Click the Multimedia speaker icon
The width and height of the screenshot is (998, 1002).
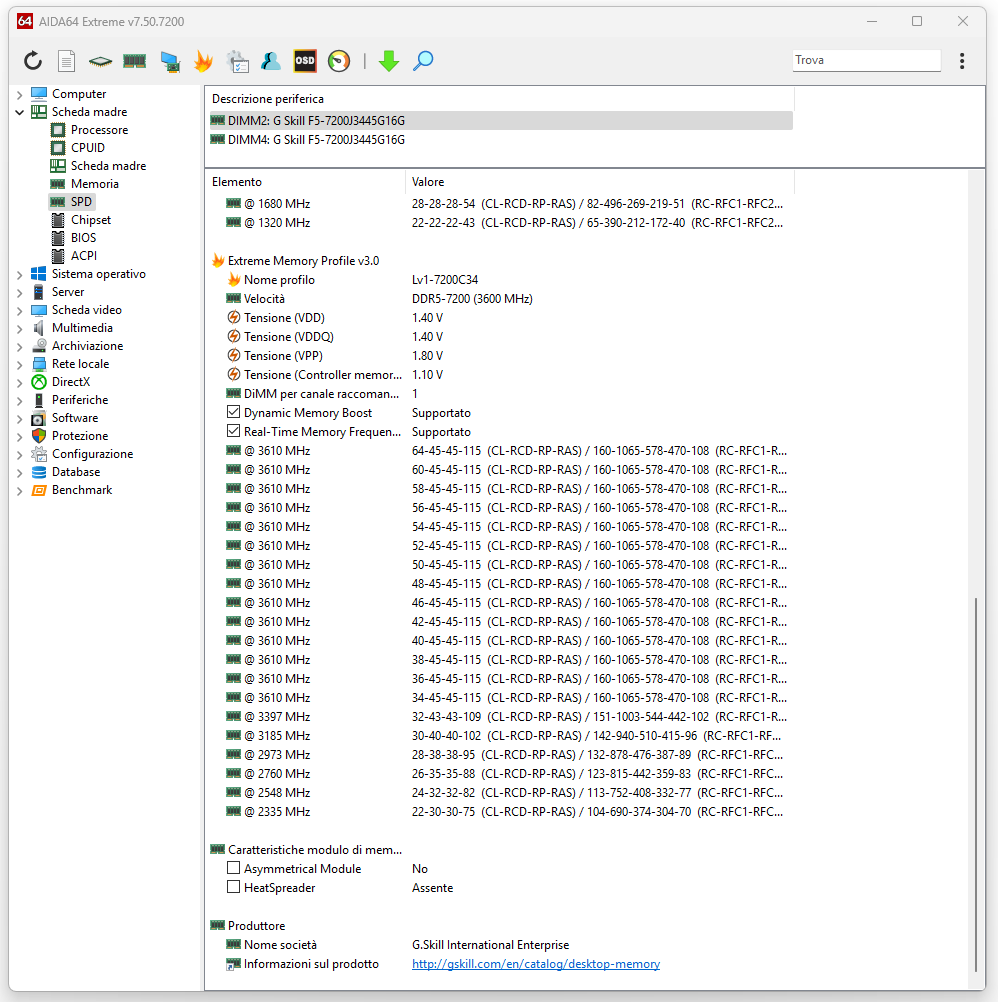pyautogui.click(x=39, y=328)
